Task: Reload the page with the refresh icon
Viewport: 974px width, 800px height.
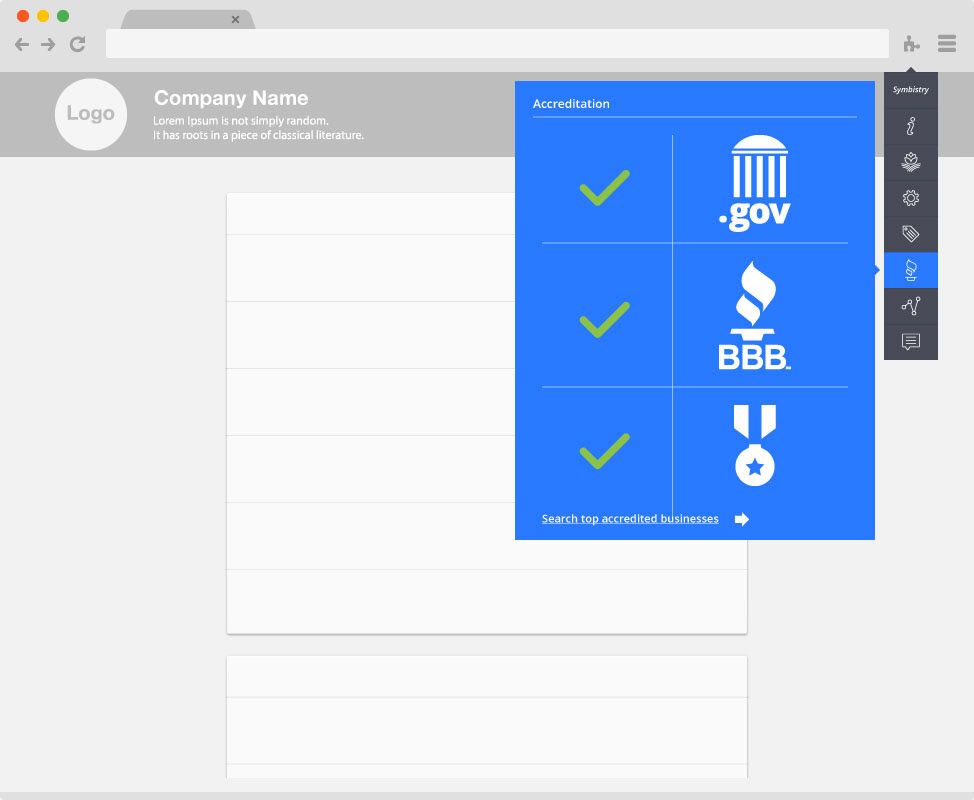Action: click(77, 44)
